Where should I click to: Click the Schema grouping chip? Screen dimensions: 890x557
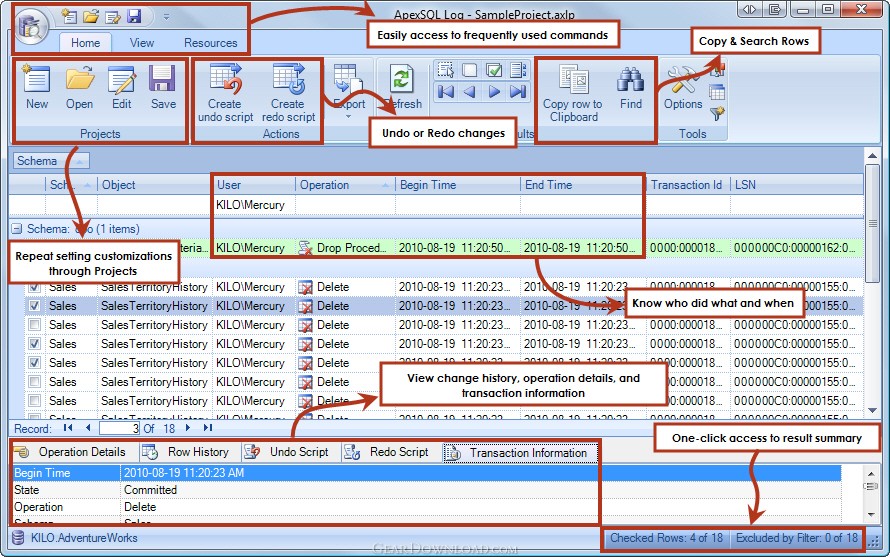pyautogui.click(x=51, y=161)
